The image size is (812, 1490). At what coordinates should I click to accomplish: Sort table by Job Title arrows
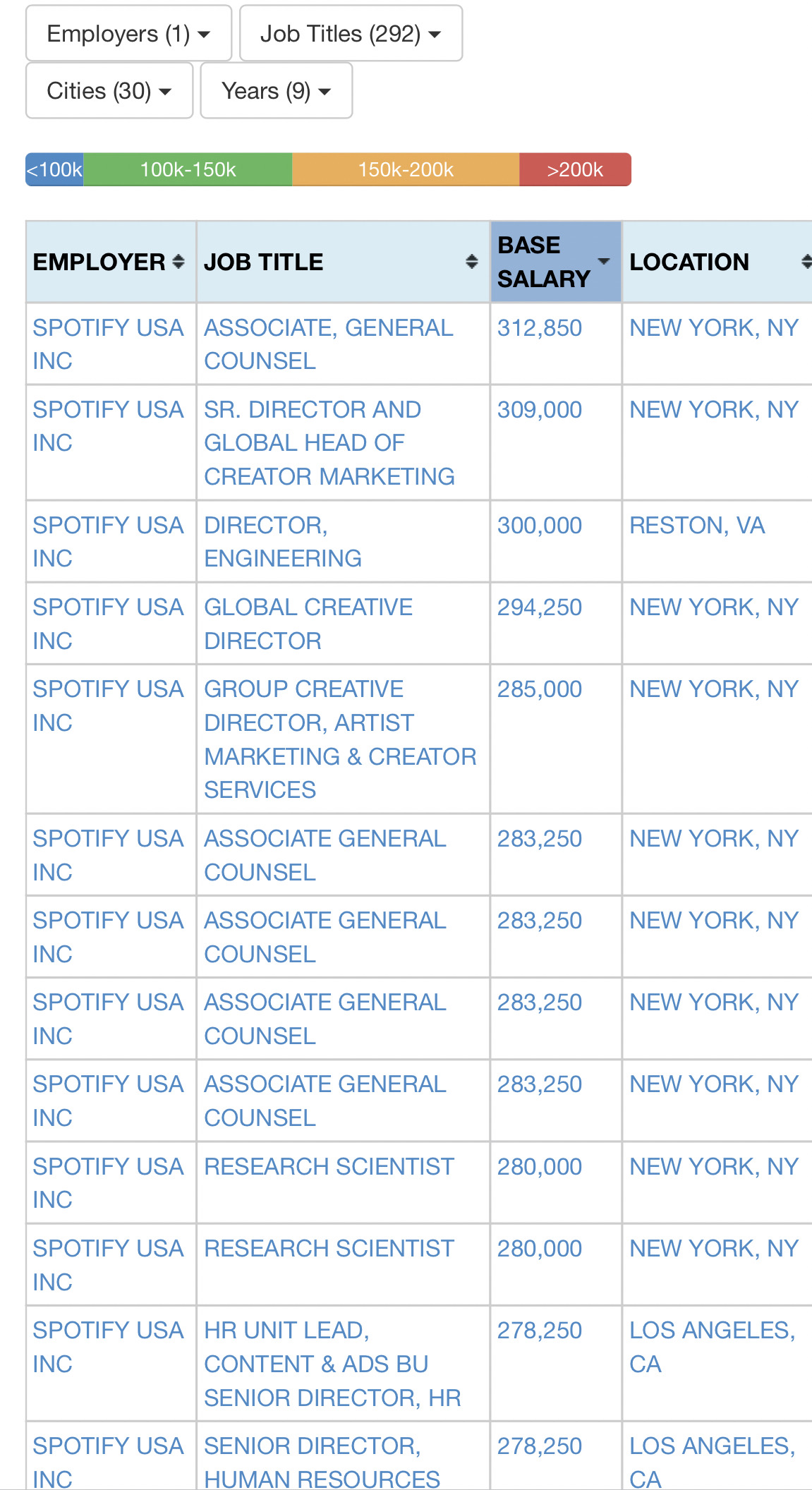click(x=471, y=262)
